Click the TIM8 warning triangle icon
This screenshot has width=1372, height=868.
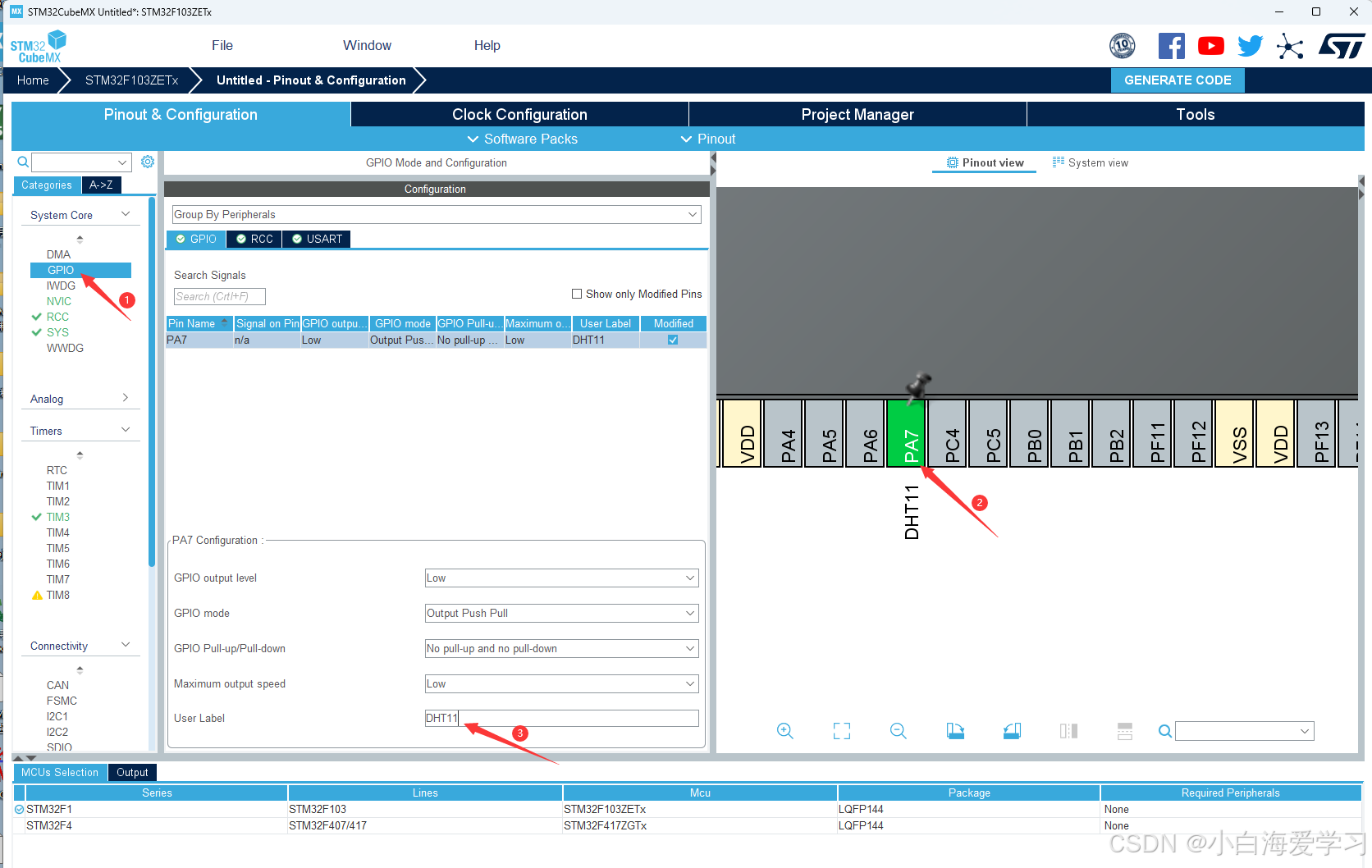[37, 595]
